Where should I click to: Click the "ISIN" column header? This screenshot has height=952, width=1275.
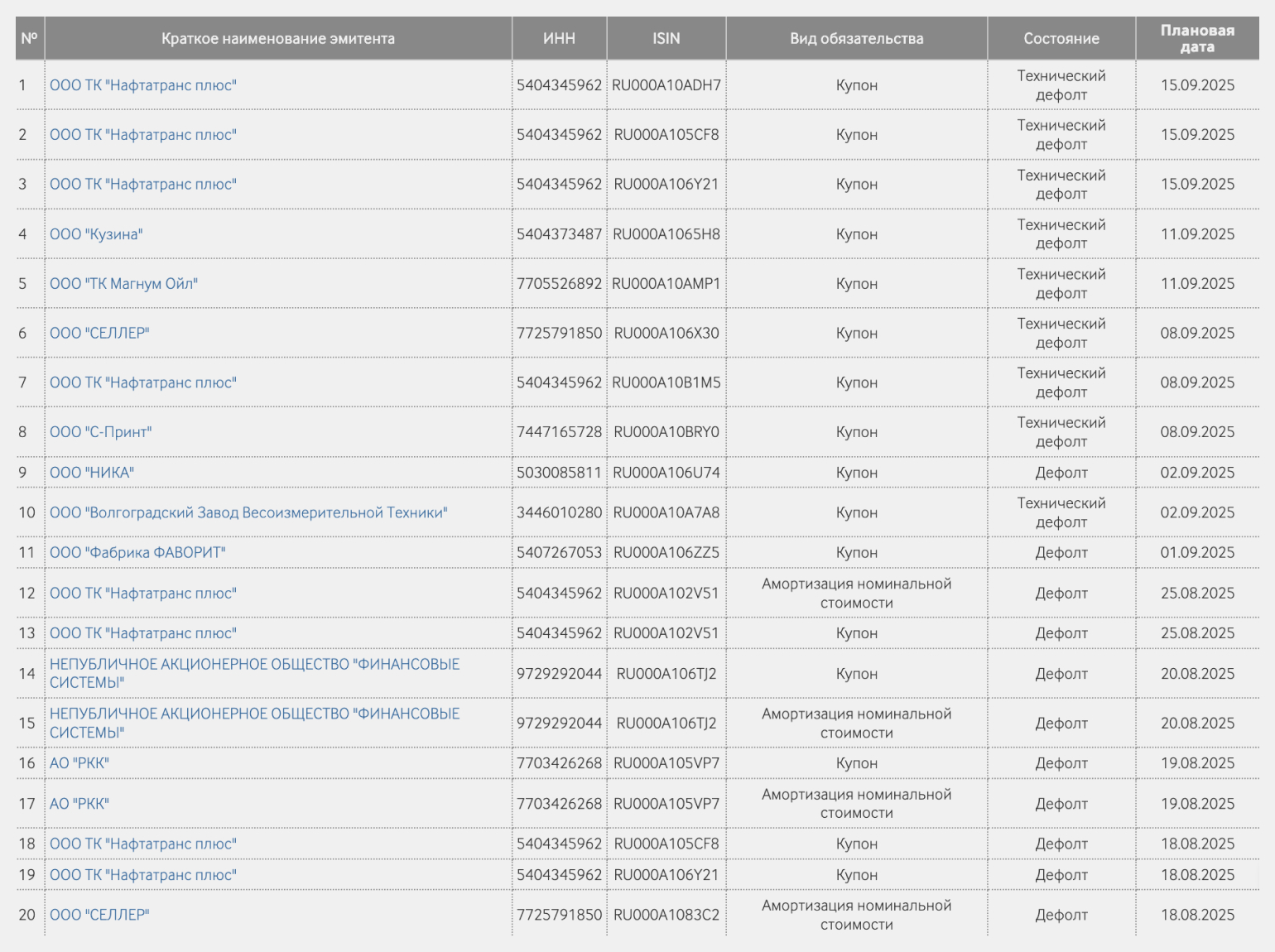pyautogui.click(x=666, y=39)
